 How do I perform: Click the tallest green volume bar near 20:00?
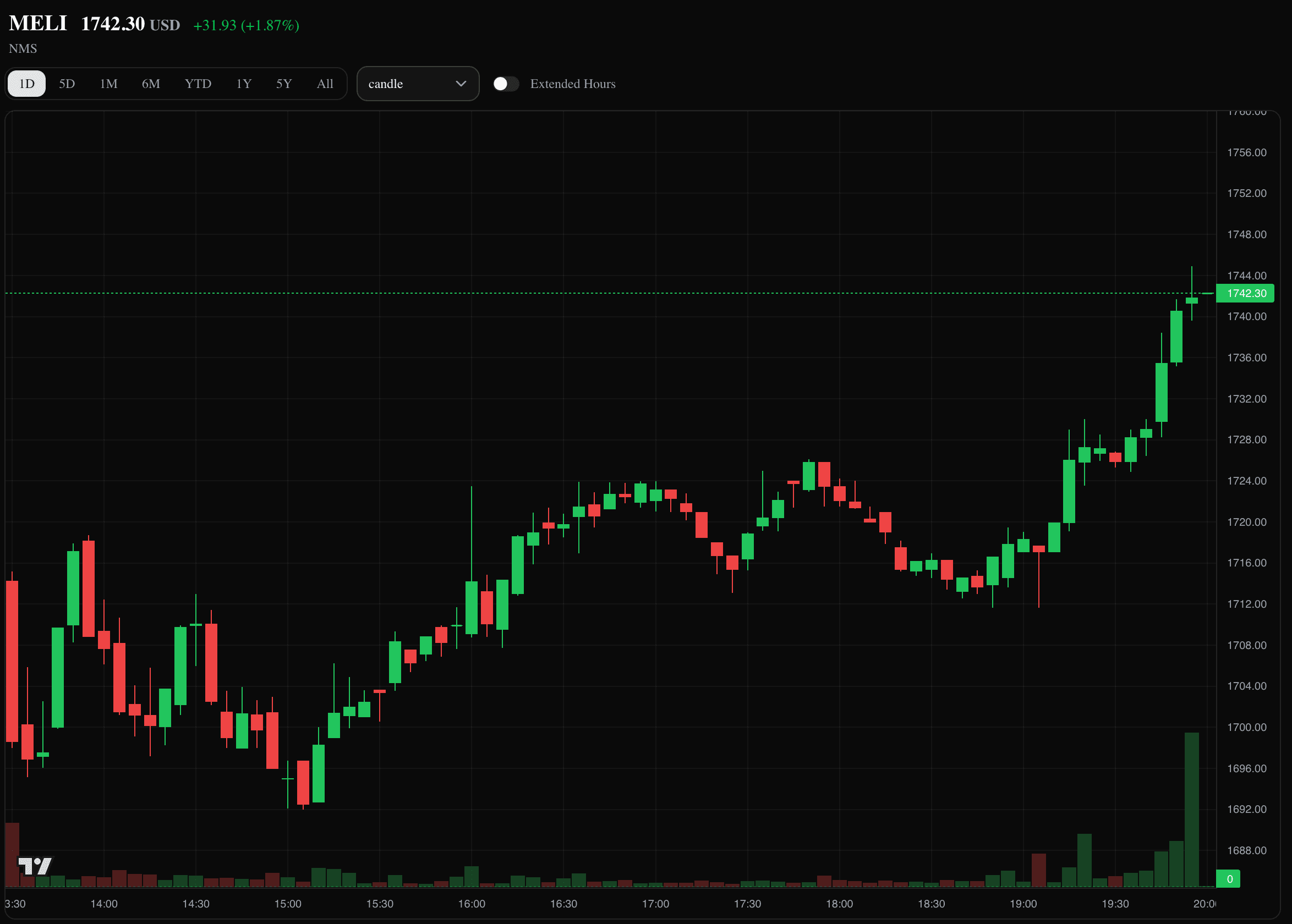coord(1192,810)
